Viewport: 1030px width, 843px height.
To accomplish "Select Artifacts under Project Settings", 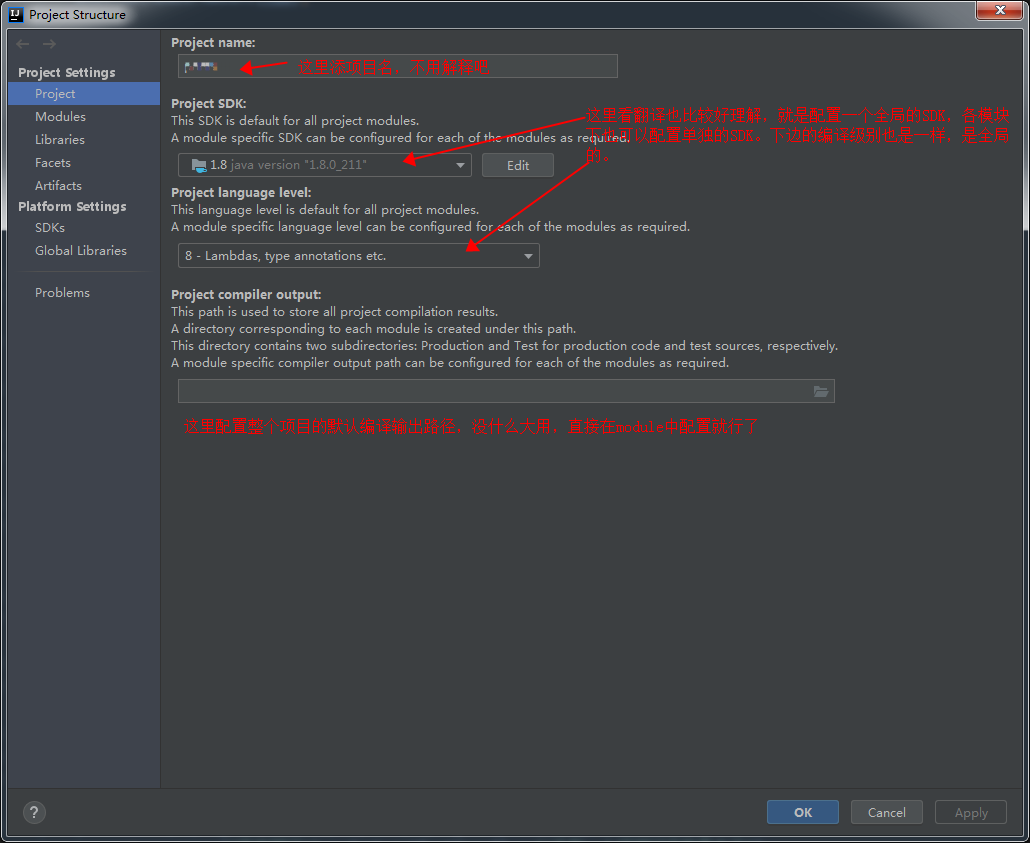I will tap(57, 185).
